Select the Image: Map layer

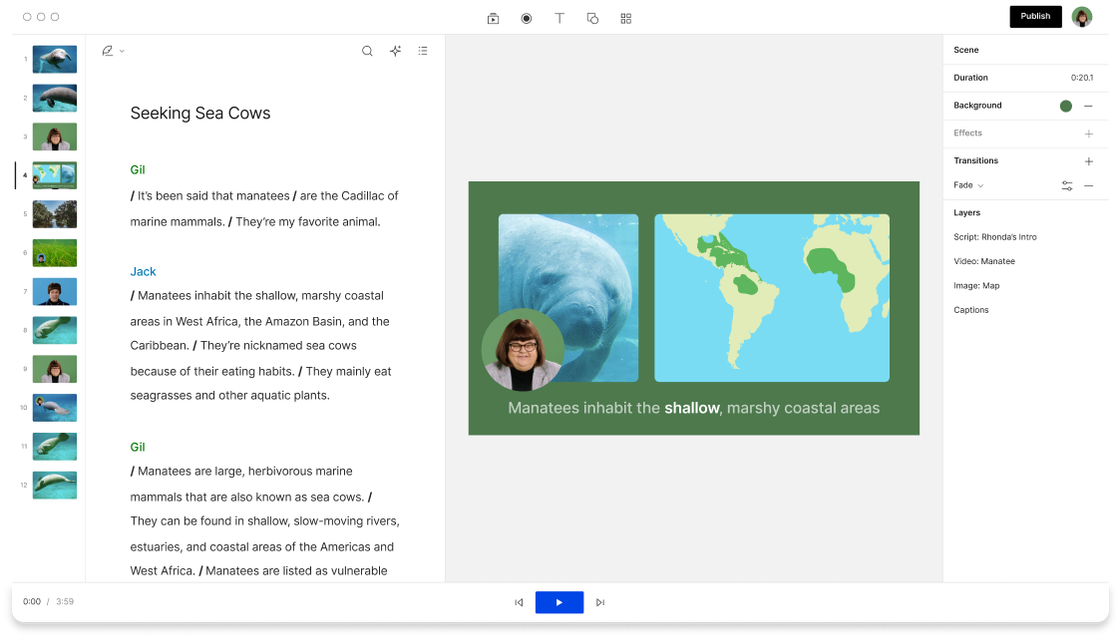tap(976, 286)
